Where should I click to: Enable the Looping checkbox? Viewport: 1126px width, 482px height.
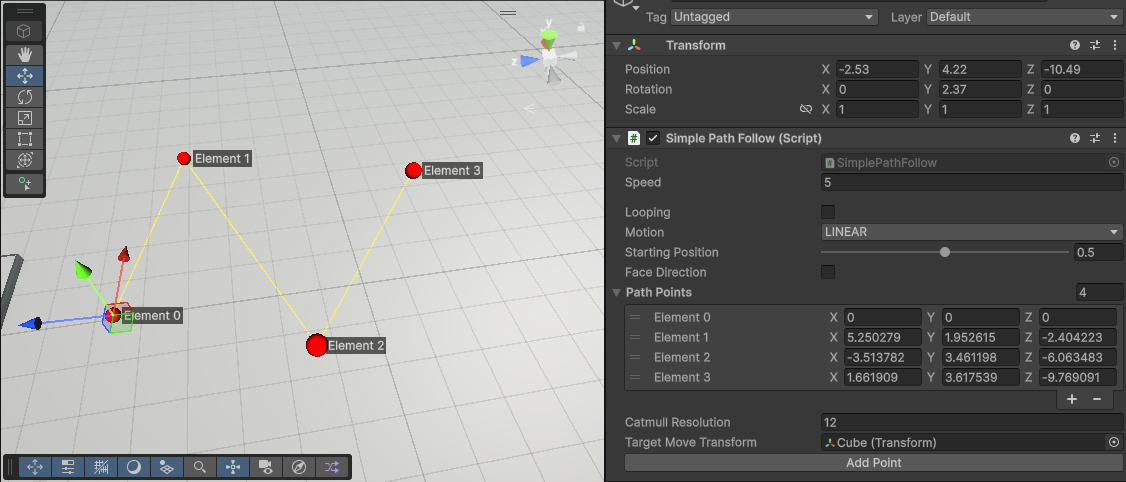[828, 212]
